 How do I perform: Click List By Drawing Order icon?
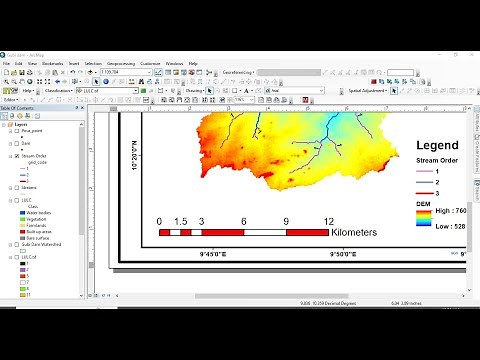click(4, 116)
